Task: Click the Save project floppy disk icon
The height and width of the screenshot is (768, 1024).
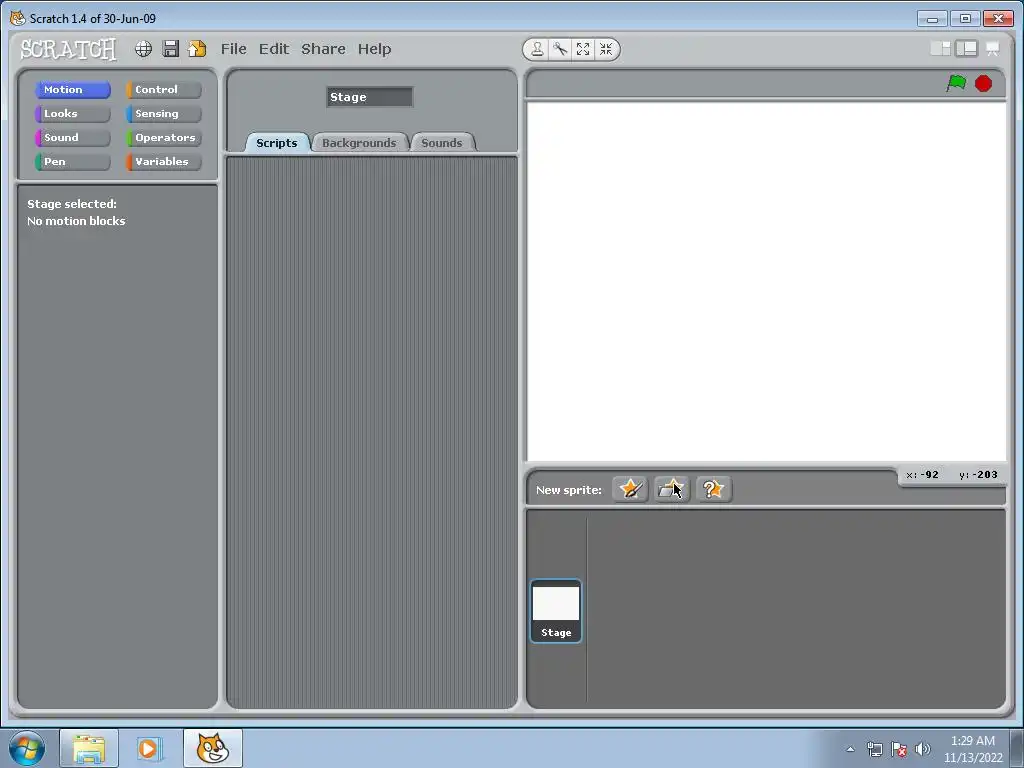Action: (x=170, y=49)
